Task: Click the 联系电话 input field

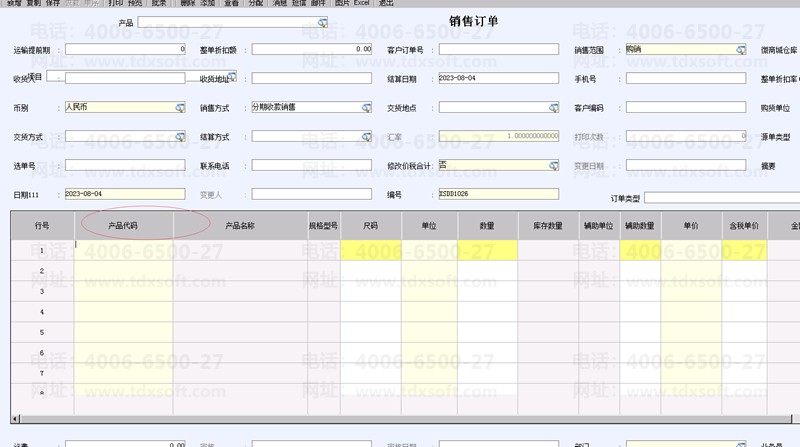Action: tap(311, 165)
